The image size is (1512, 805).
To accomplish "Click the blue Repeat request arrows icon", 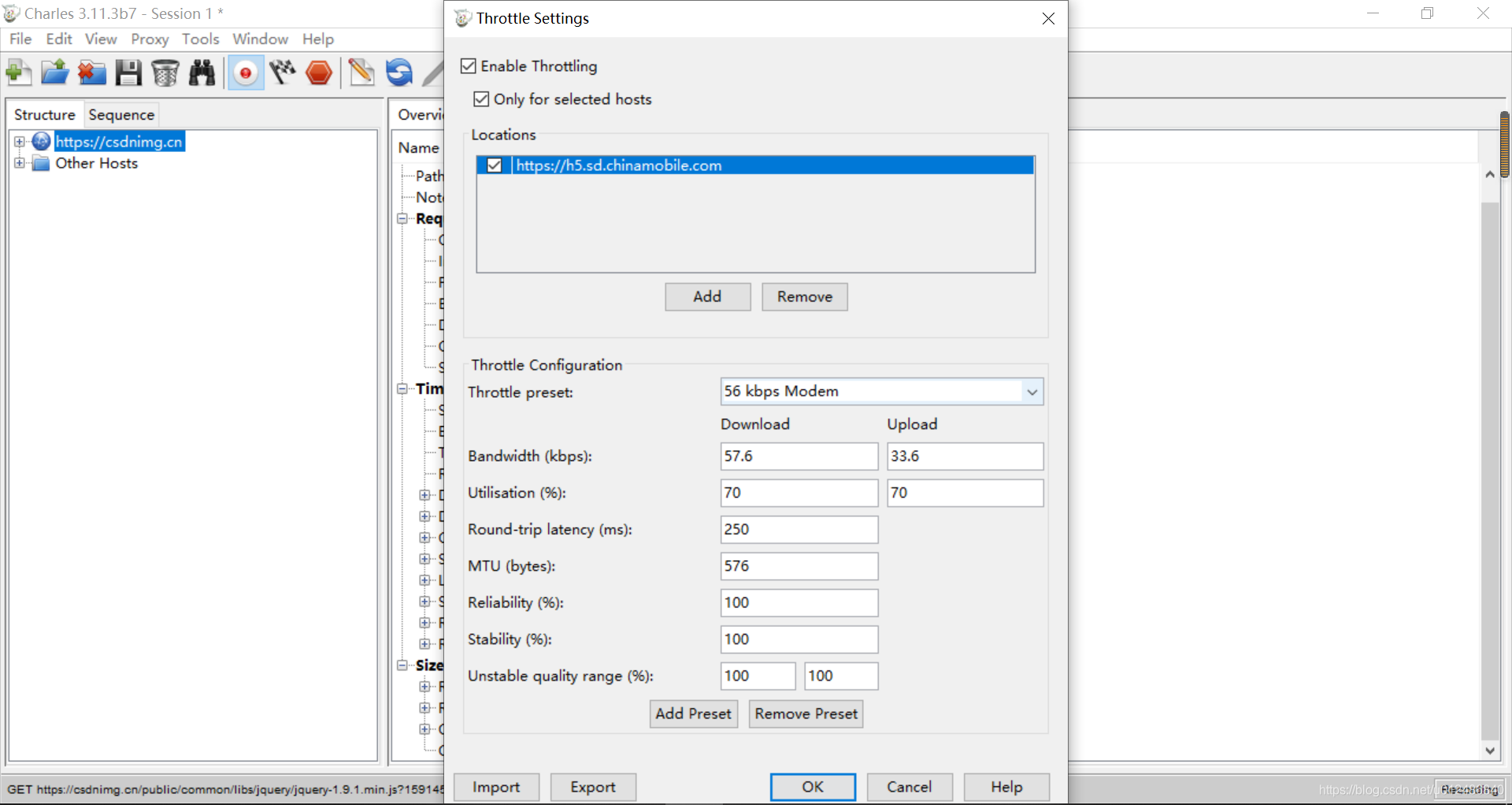I will [399, 73].
